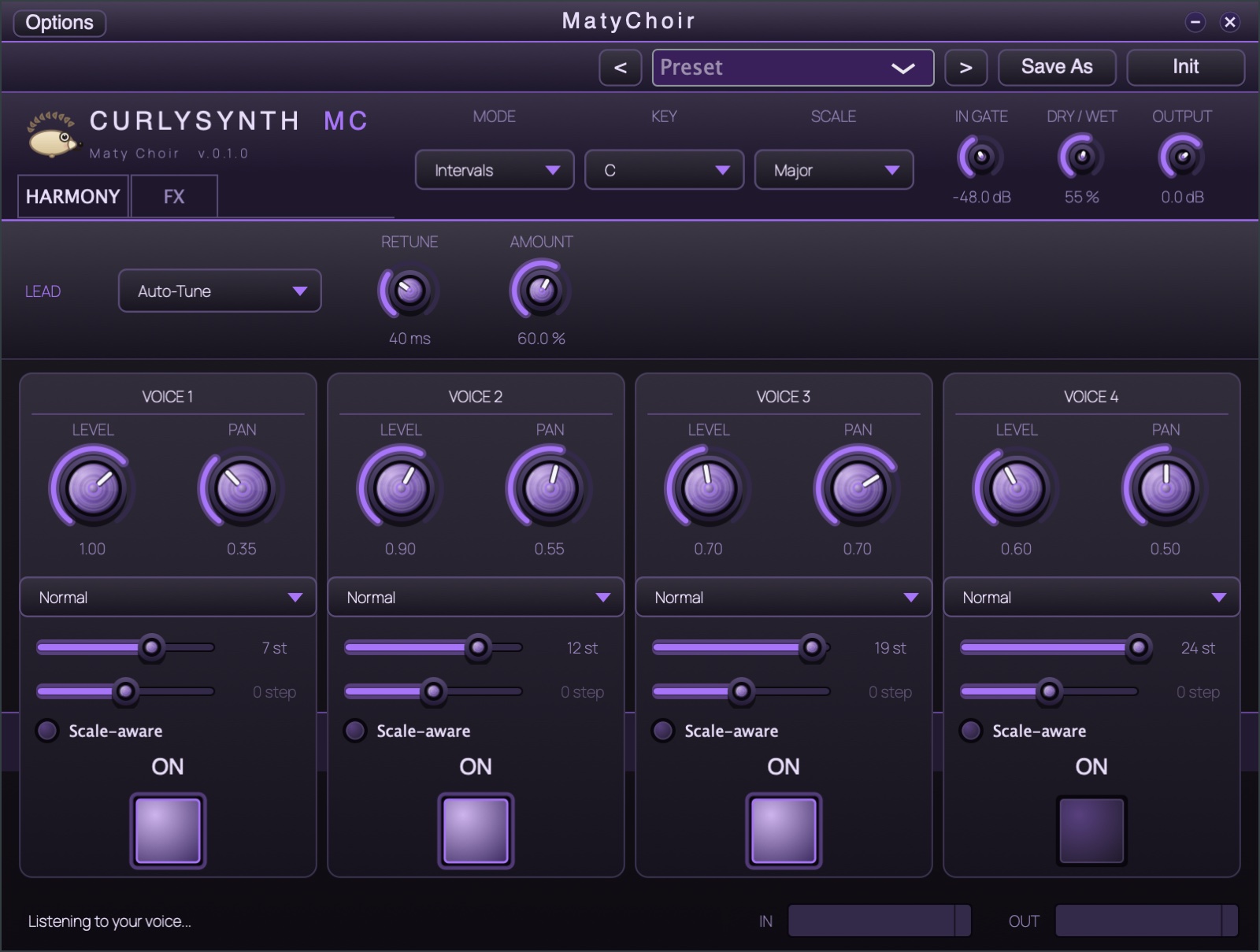The width and height of the screenshot is (1260, 952).
Task: Click the CurlySynth hedgehog logo
Action: tap(53, 134)
